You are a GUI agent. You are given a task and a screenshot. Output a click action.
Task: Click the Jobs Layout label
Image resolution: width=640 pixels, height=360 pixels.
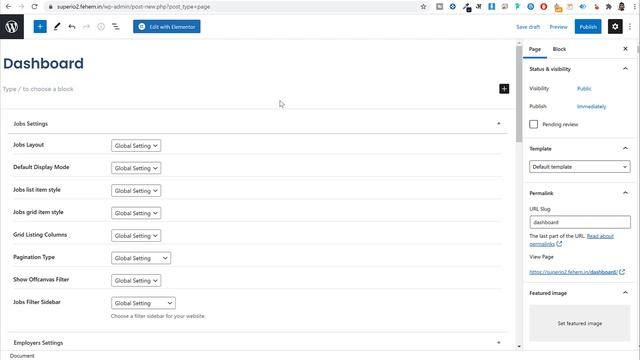click(x=28, y=144)
